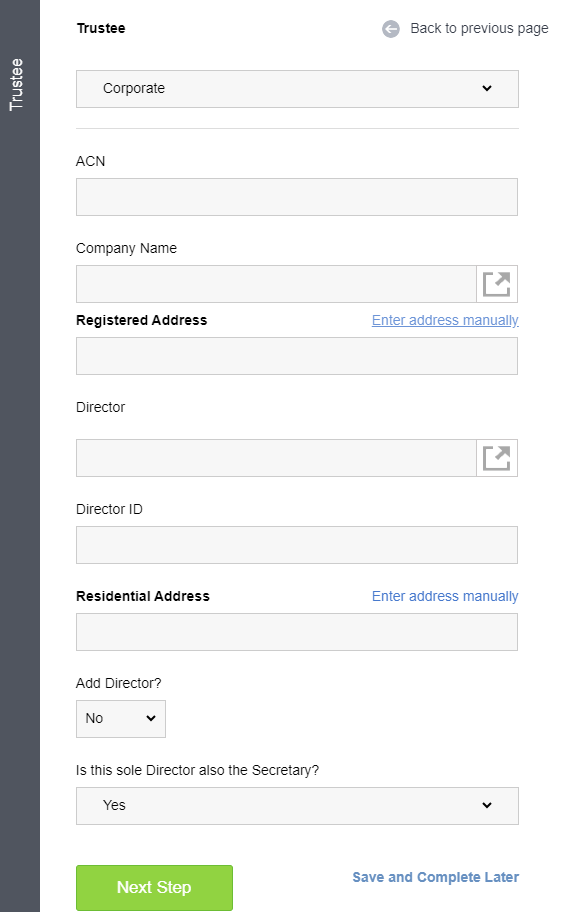Click into the Residential Address field
The height and width of the screenshot is (912, 565).
(297, 632)
